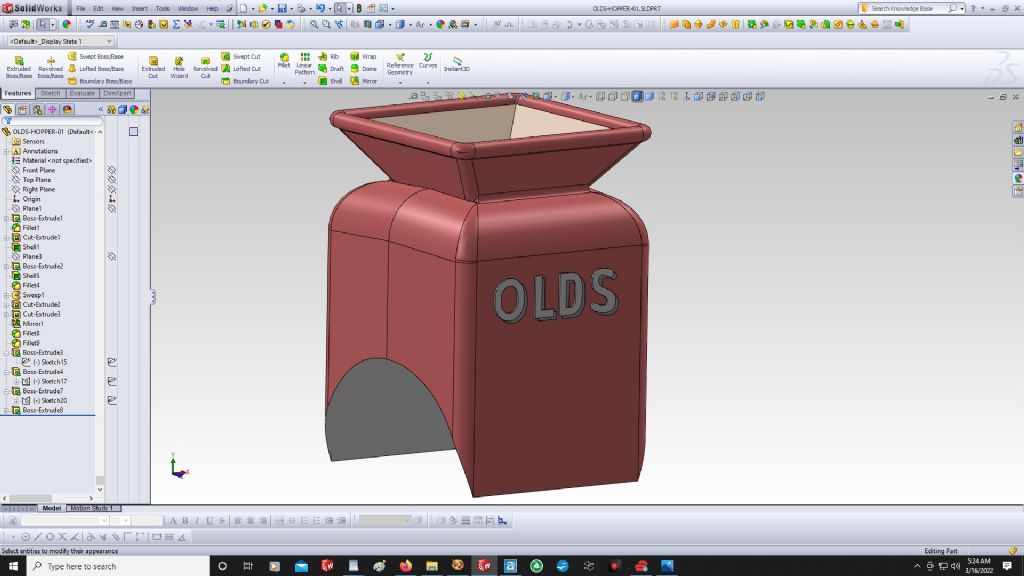
Task: Select the Revolved Boss/Base tool
Action: pyautogui.click(x=50, y=67)
